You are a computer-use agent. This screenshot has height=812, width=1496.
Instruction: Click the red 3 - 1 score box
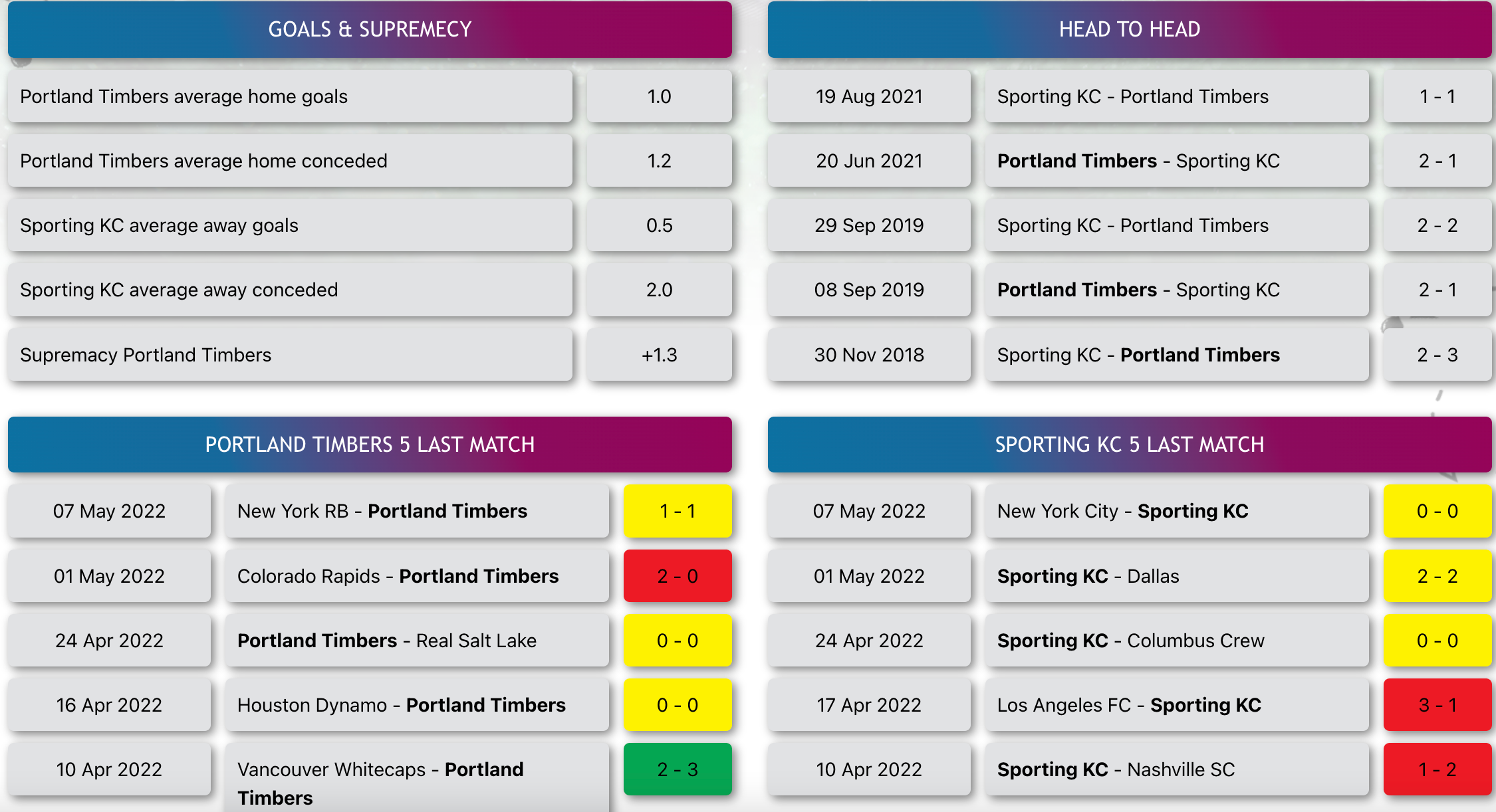click(x=1437, y=704)
